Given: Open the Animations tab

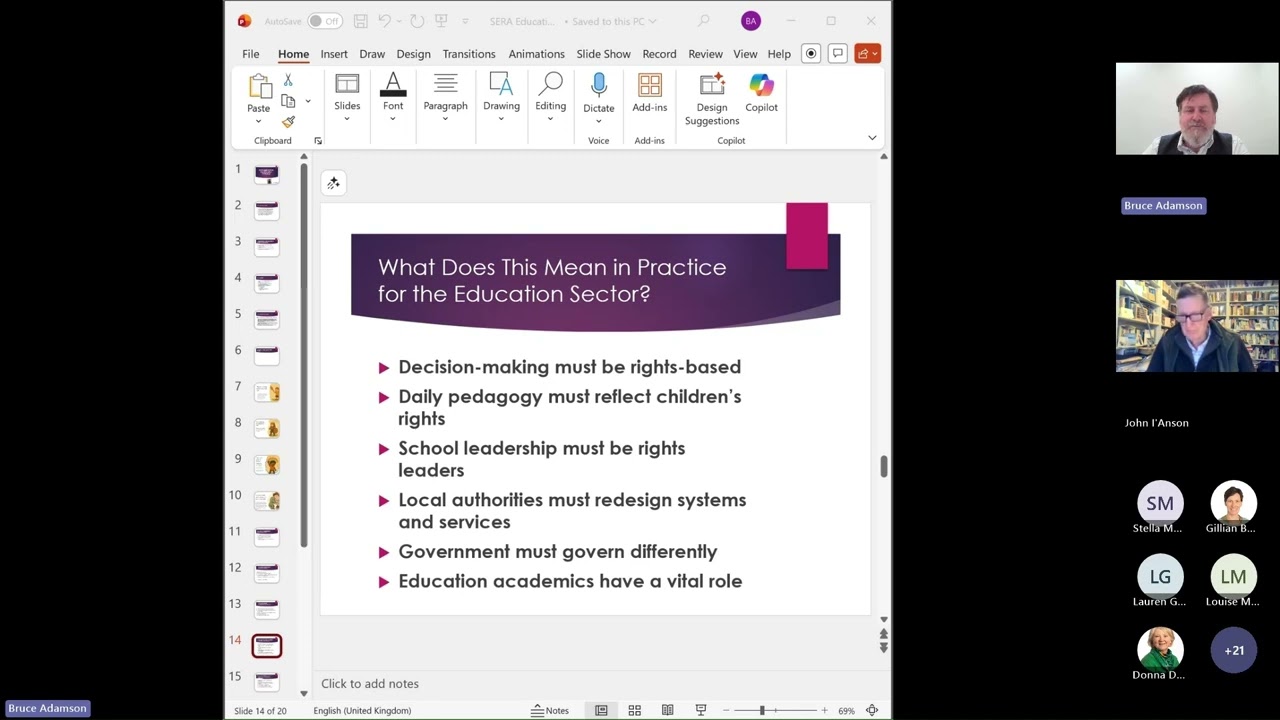Looking at the screenshot, I should (x=536, y=54).
